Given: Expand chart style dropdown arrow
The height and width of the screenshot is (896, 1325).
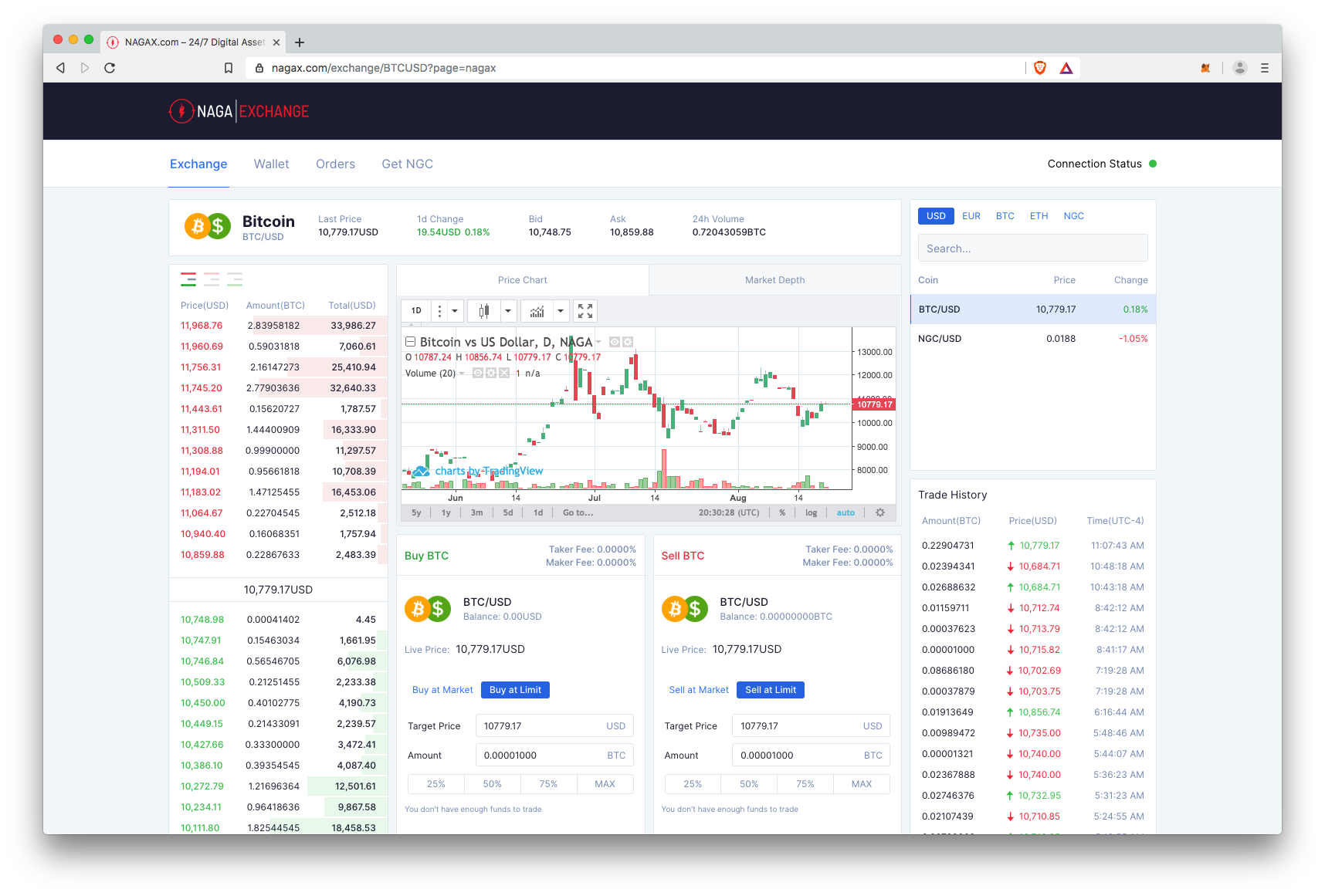Looking at the screenshot, I should point(508,311).
